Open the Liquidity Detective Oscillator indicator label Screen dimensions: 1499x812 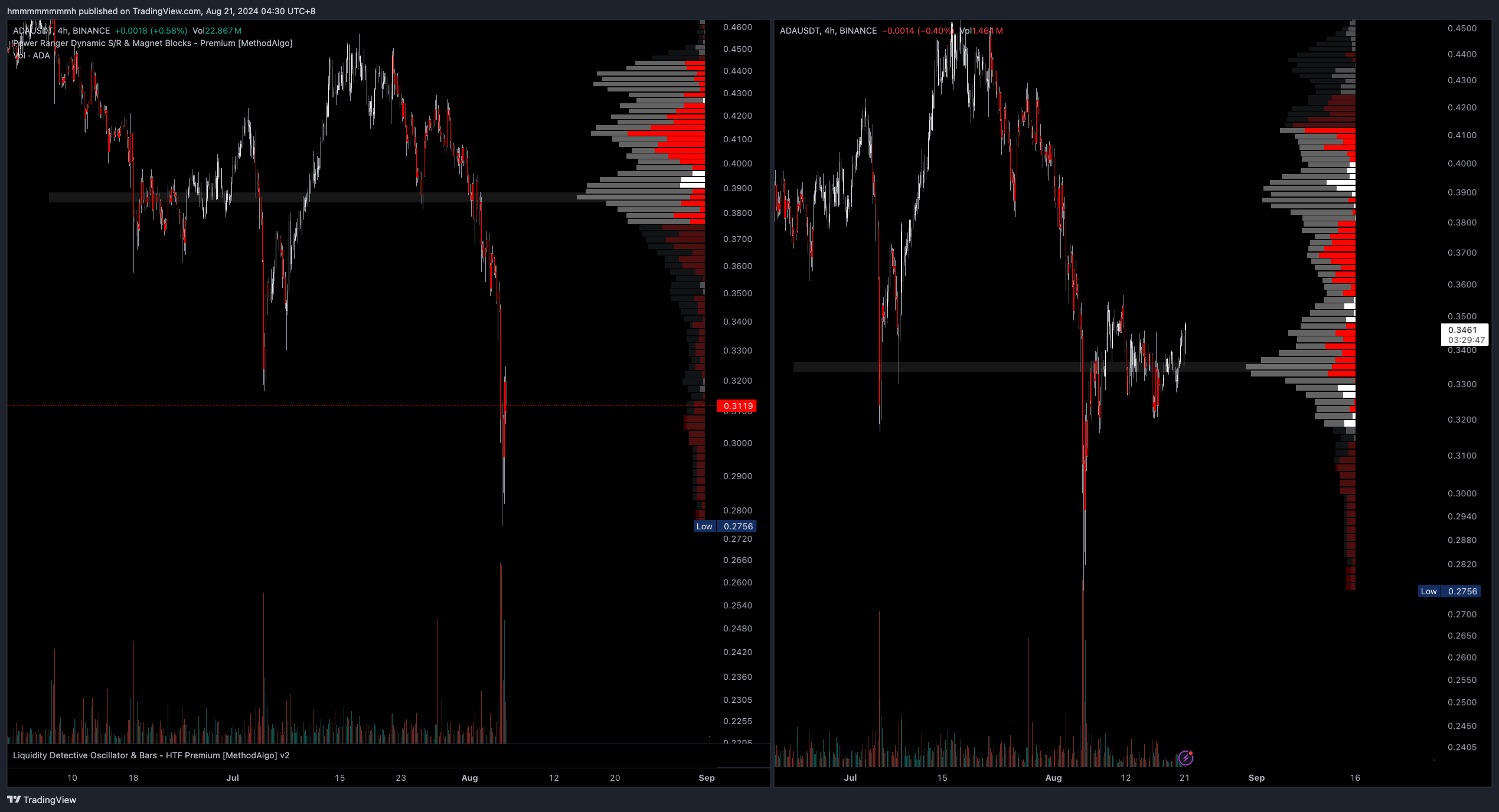click(x=151, y=755)
